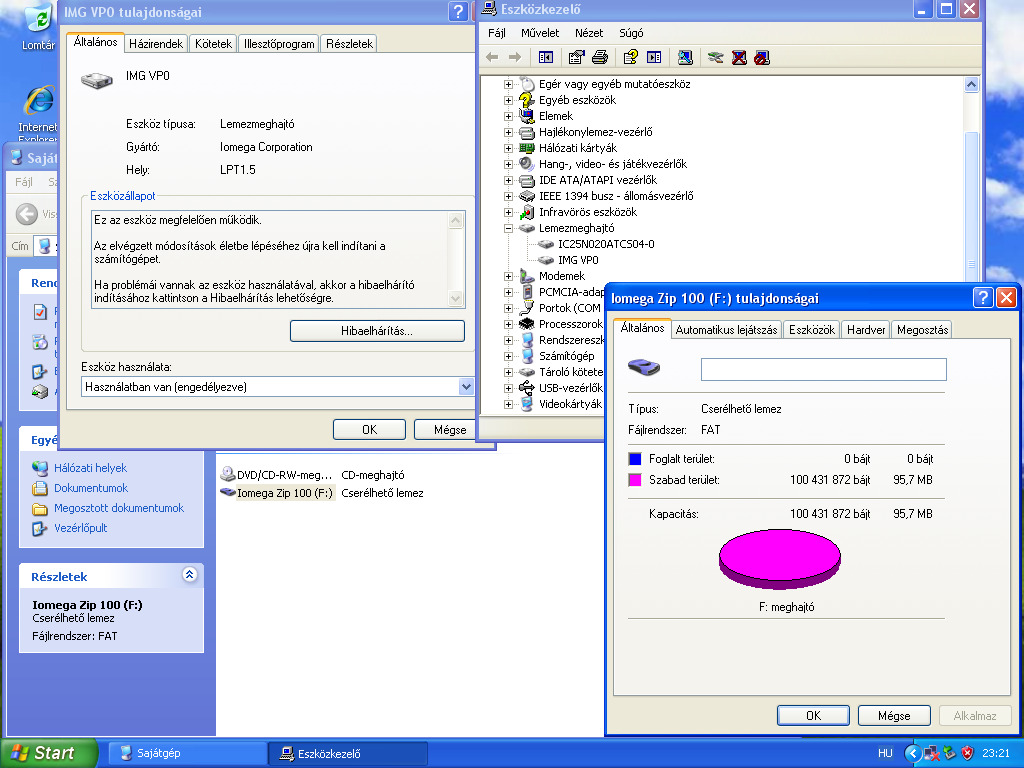Toggle the console tree pane icon
Image resolution: width=1024 pixels, height=768 pixels.
point(546,57)
